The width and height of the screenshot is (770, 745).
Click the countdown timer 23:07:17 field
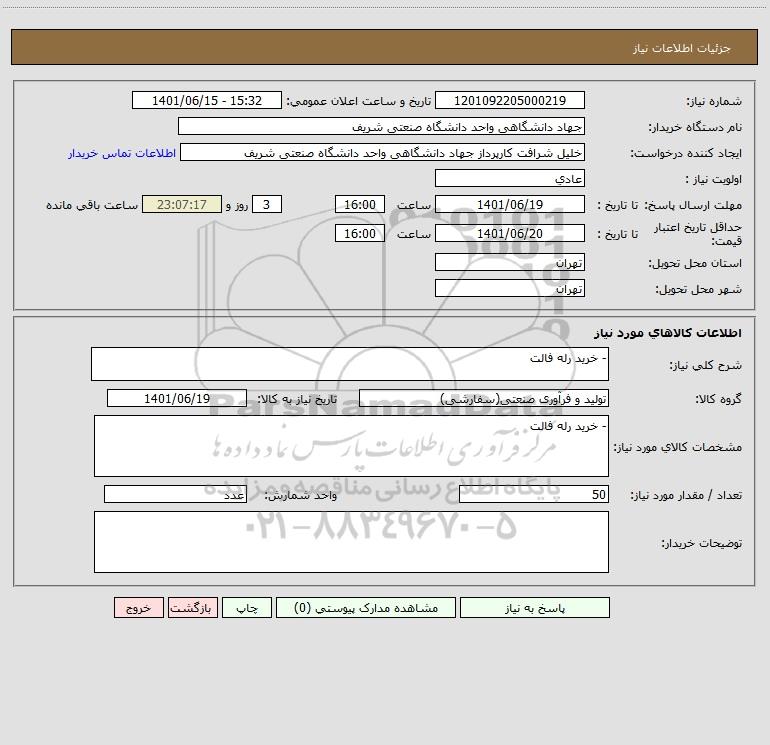[x=182, y=204]
